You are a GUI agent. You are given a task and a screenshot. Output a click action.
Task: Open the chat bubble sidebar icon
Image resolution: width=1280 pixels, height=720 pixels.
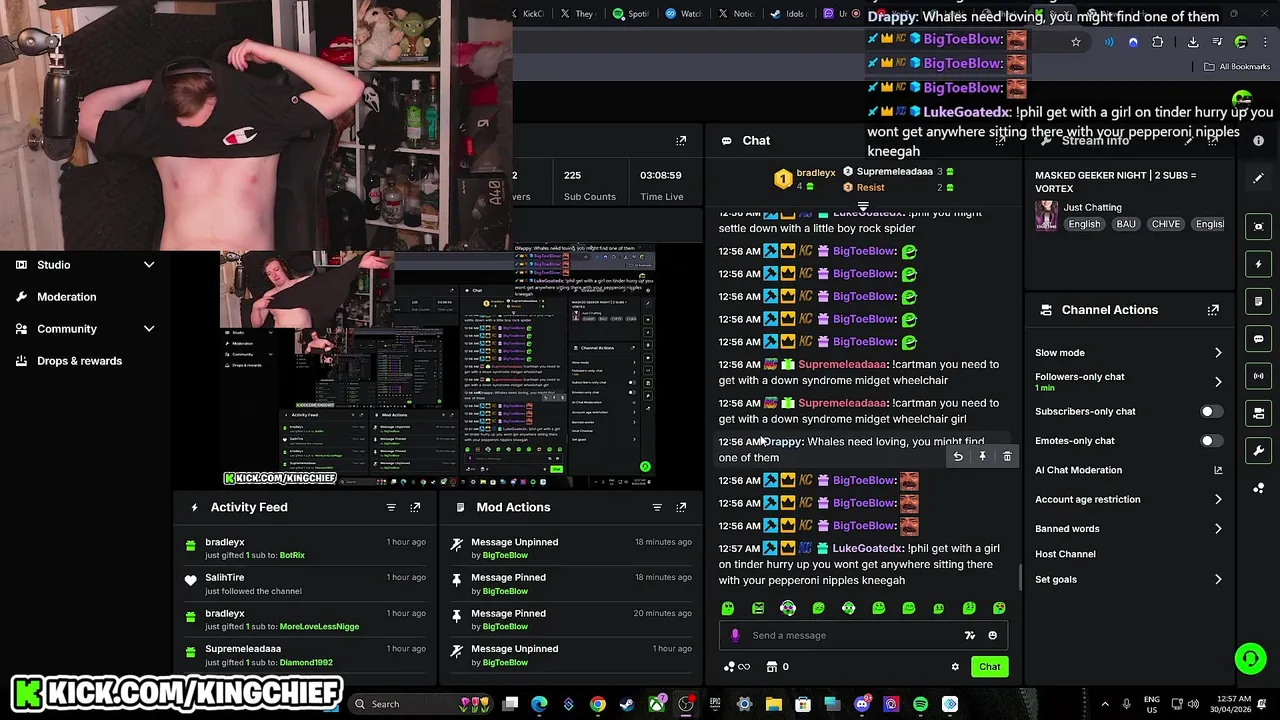tap(1258, 339)
